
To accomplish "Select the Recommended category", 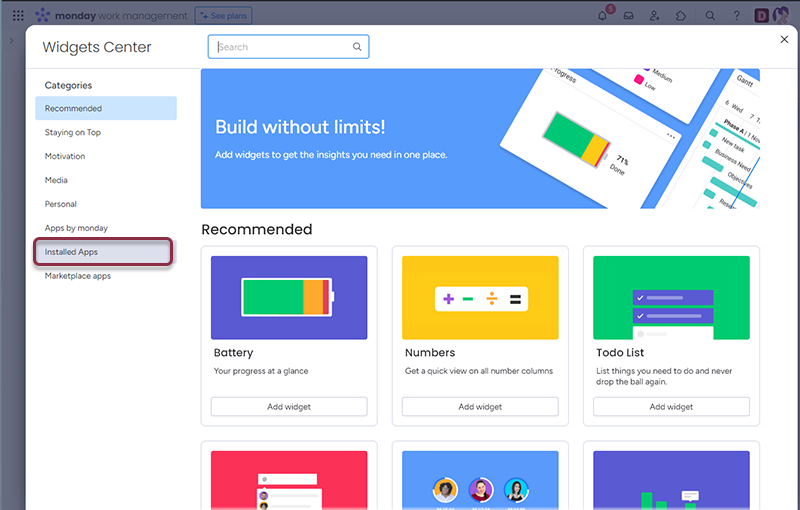I will pyautogui.click(x=105, y=108).
